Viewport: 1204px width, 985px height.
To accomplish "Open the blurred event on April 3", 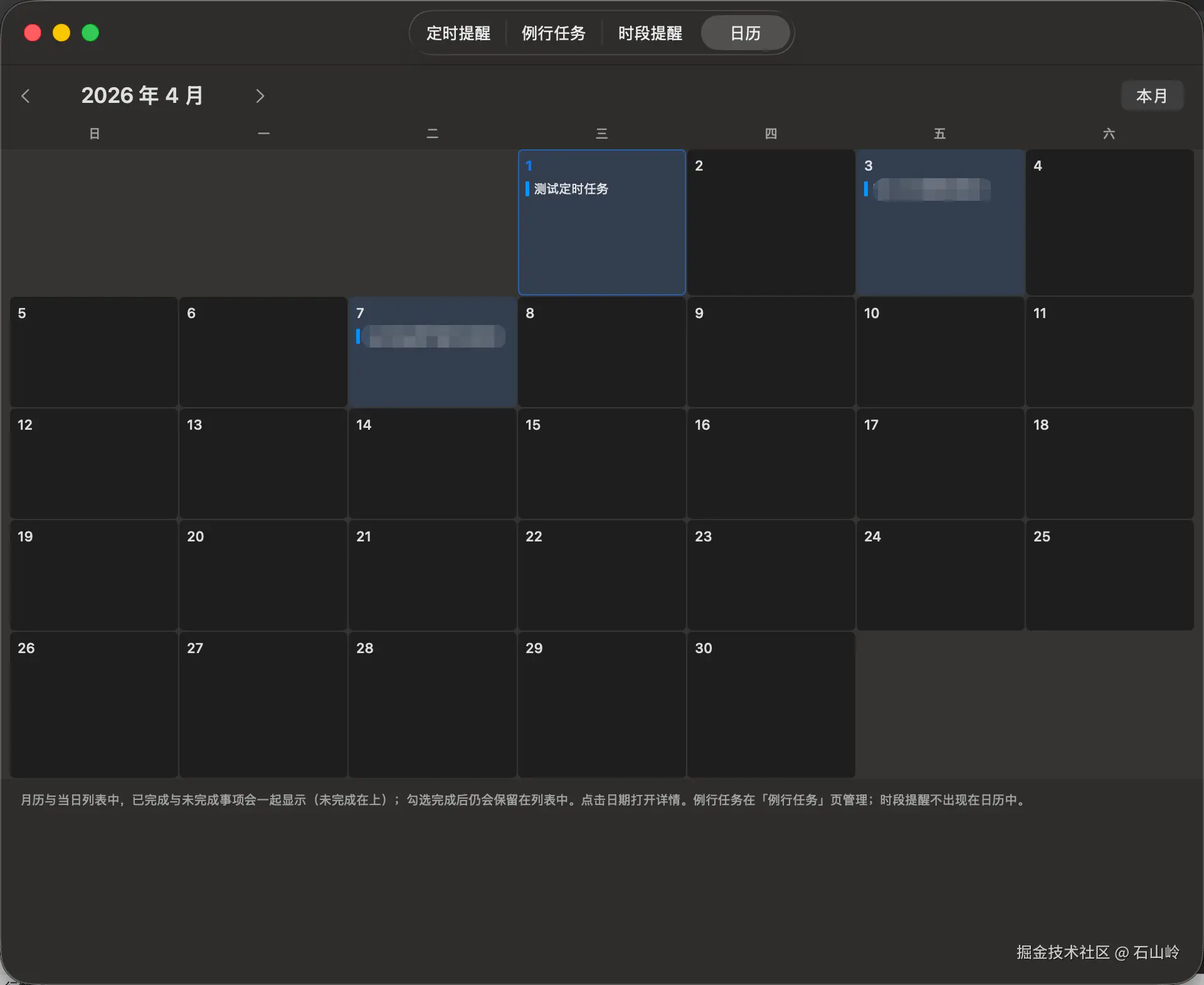I will point(931,189).
